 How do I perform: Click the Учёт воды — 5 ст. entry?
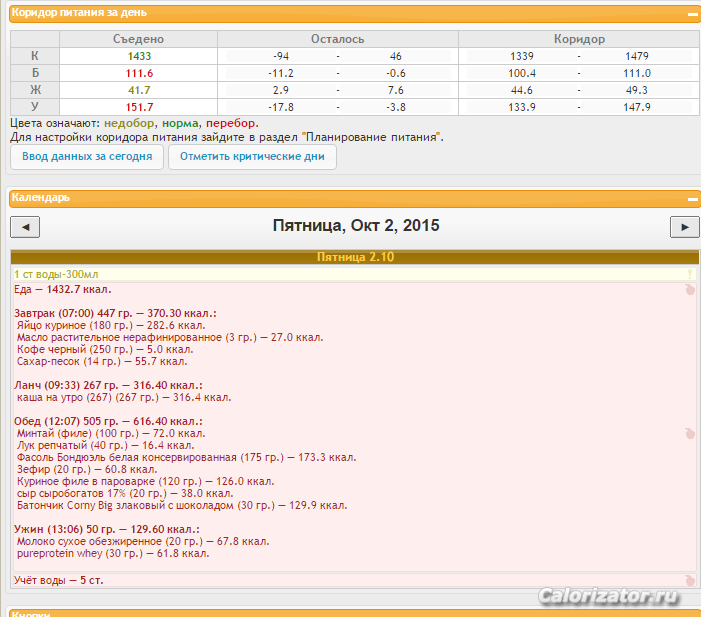click(x=58, y=580)
